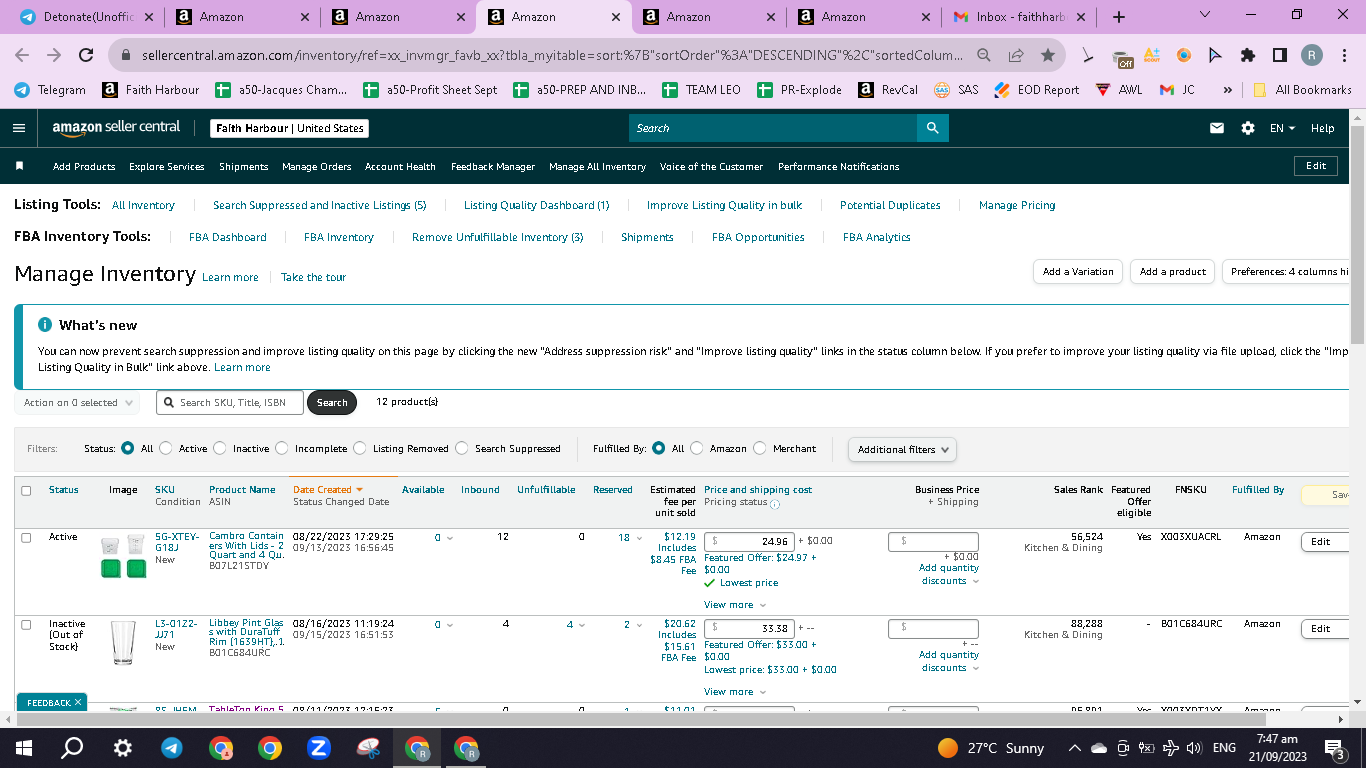Viewport: 1366px width, 768px height.
Task: Select the Search Suppressed status radio
Action: click(462, 449)
